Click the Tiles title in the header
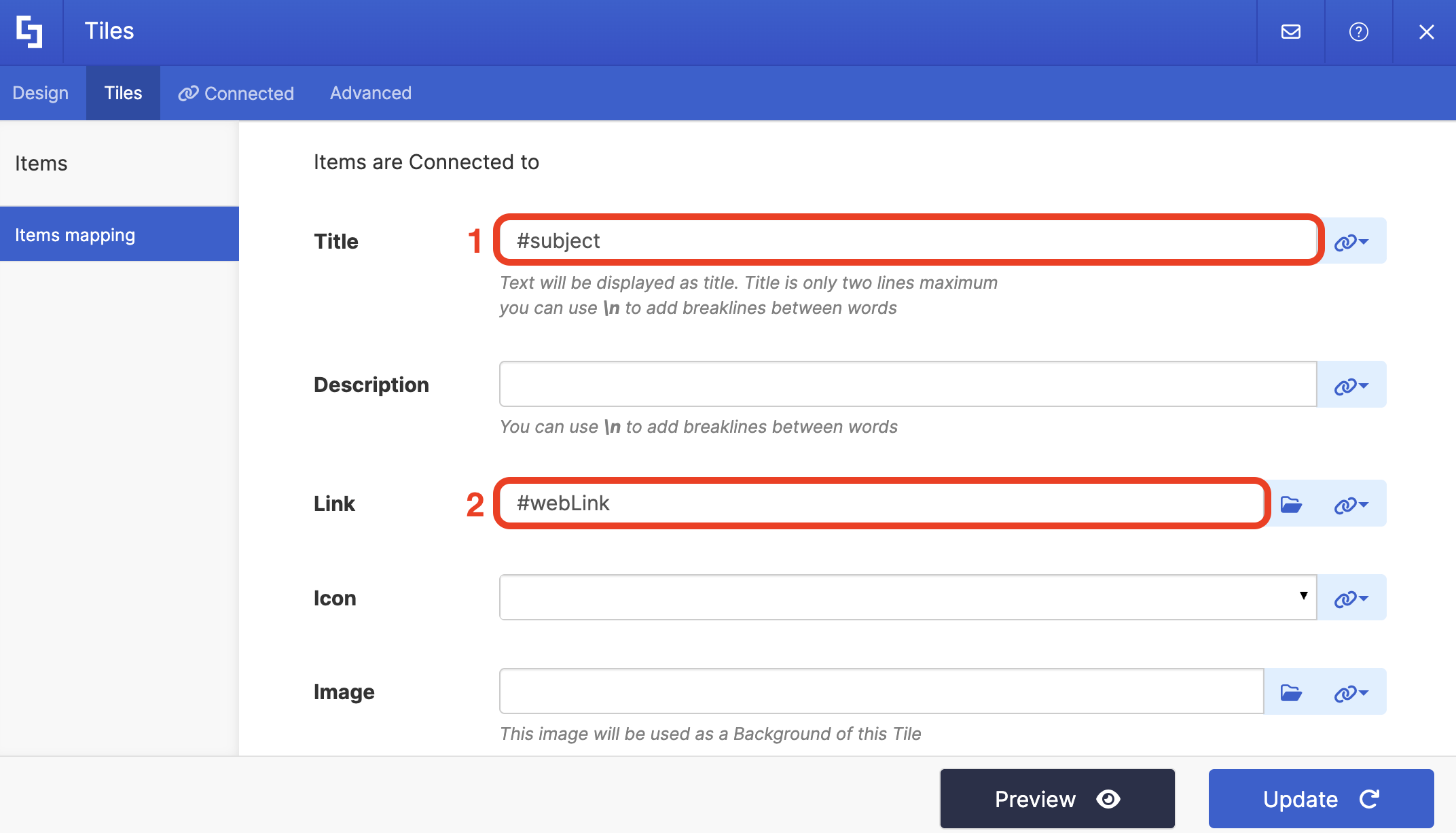 pyautogui.click(x=109, y=31)
